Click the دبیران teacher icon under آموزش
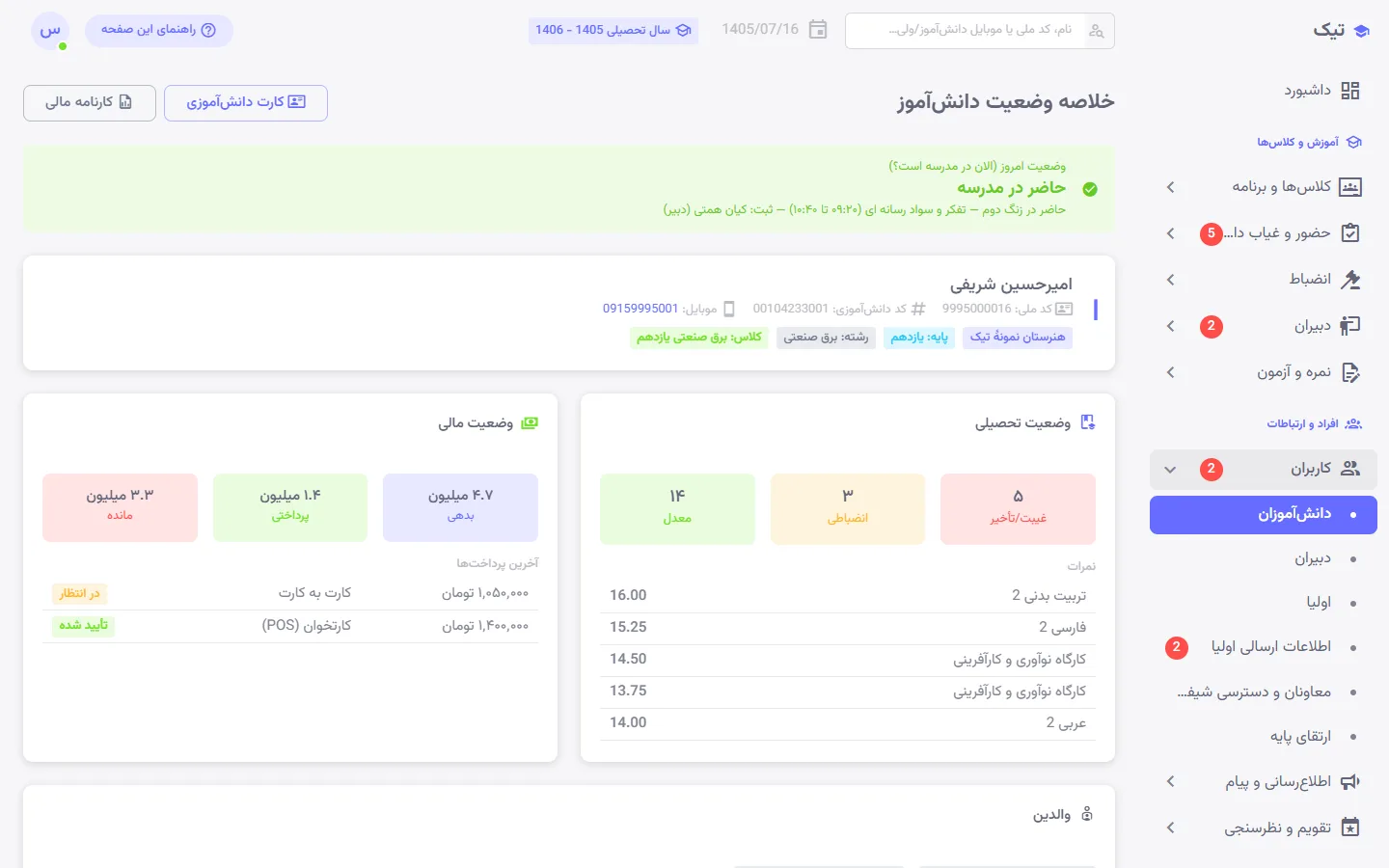Viewport: 1389px width, 868px height. (x=1350, y=326)
